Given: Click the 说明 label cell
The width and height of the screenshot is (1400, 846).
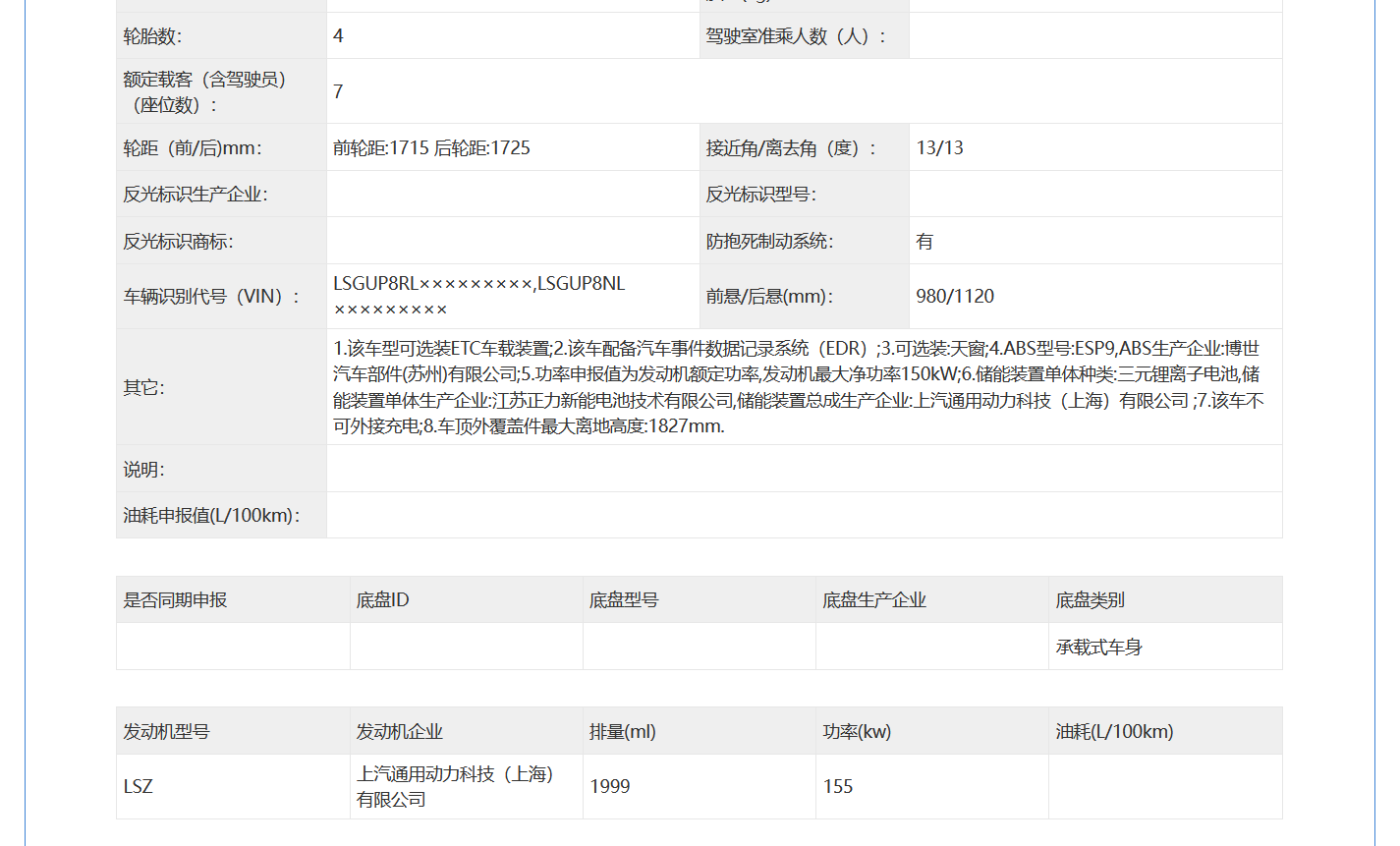Looking at the screenshot, I should coord(143,470).
